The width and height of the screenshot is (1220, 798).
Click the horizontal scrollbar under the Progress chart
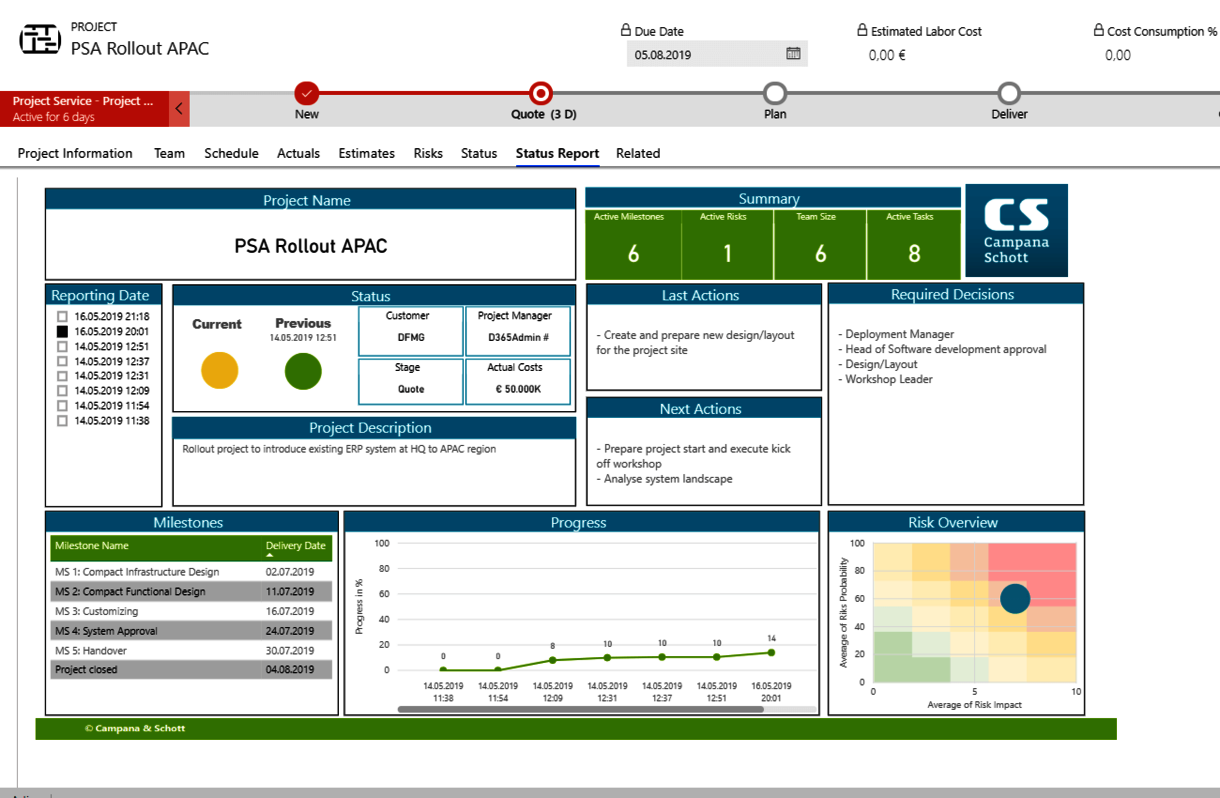(x=581, y=709)
